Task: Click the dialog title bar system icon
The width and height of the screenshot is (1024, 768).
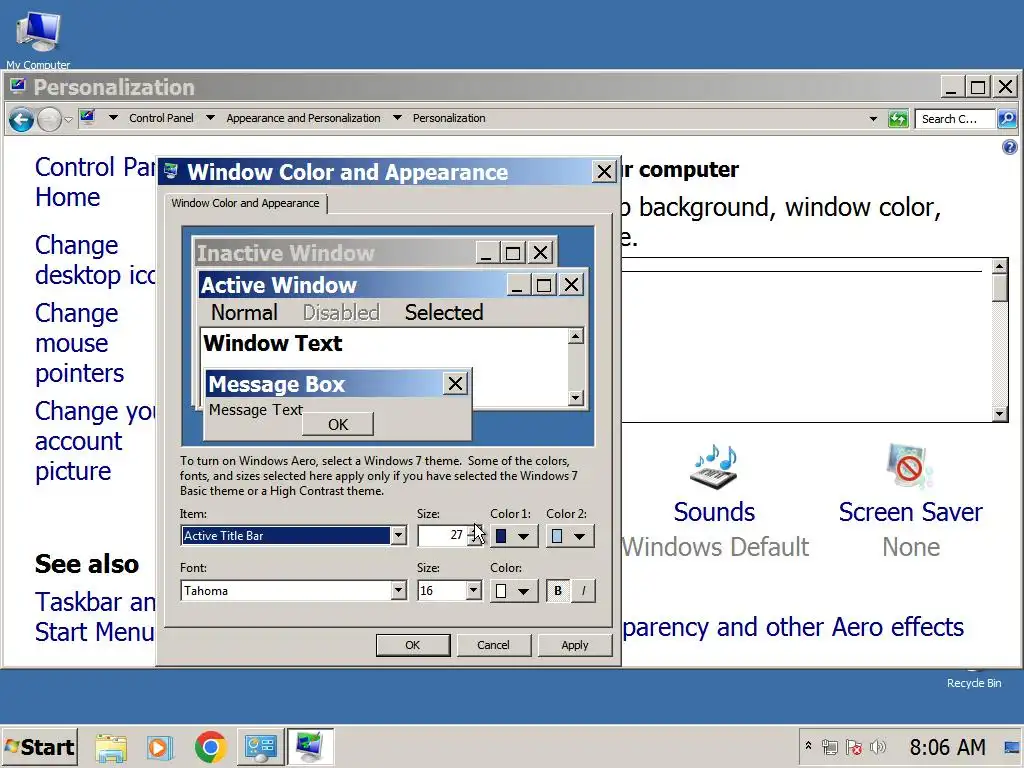Action: coord(171,171)
